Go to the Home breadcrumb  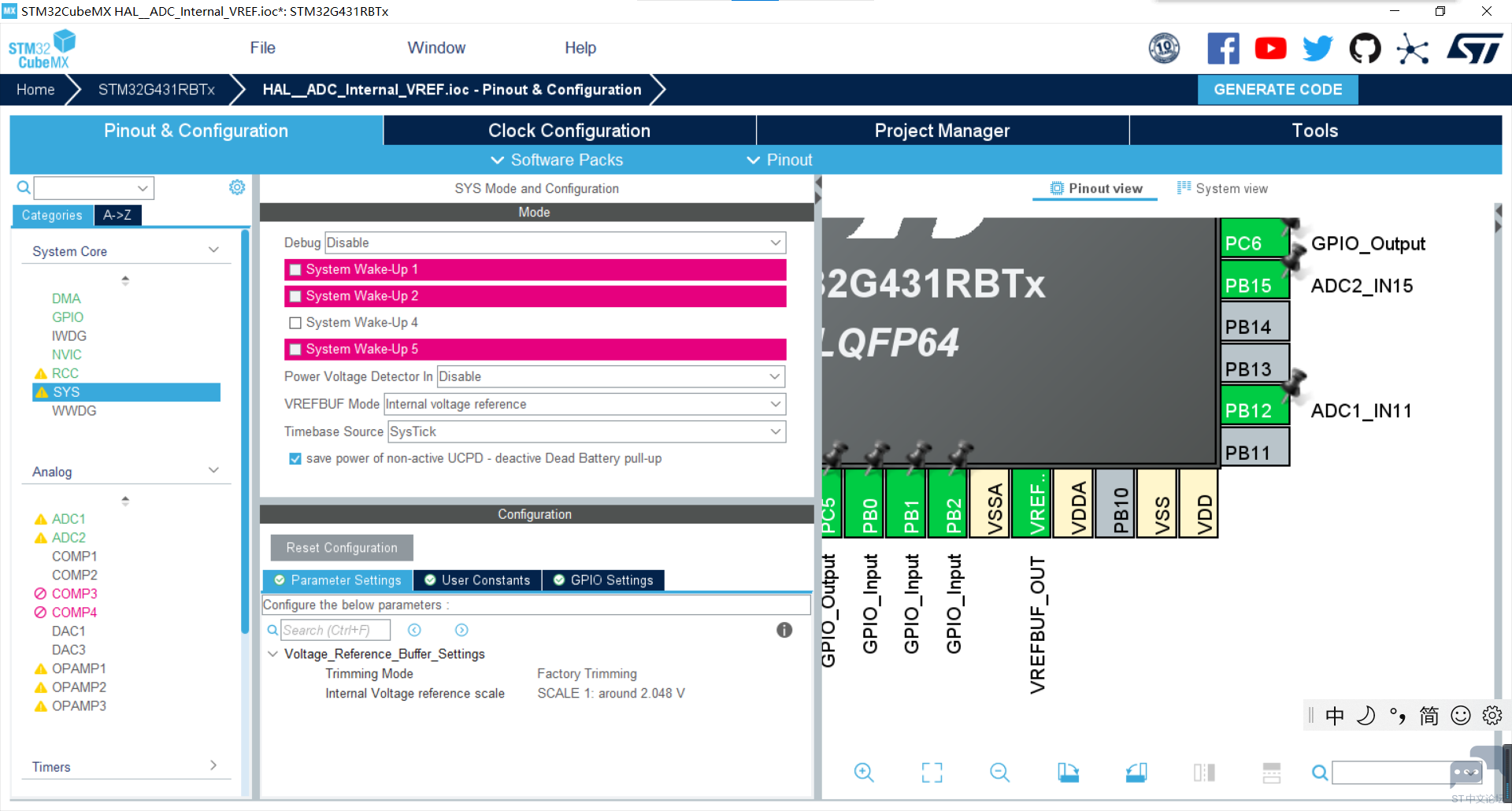point(35,90)
